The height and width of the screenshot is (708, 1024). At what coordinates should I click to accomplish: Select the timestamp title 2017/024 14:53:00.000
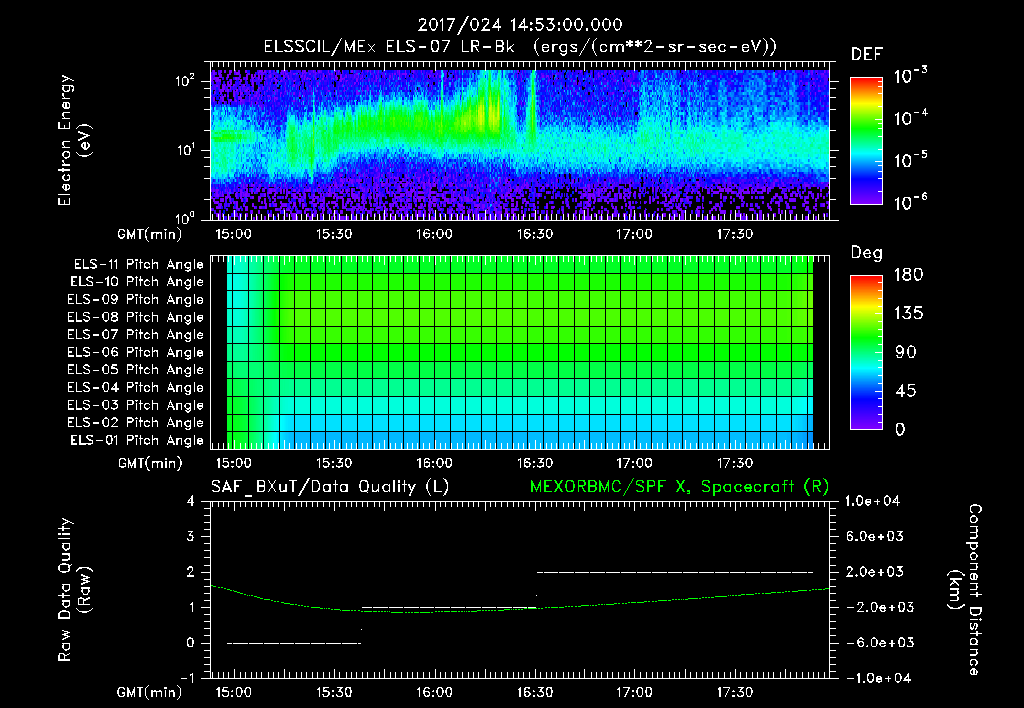point(520,25)
